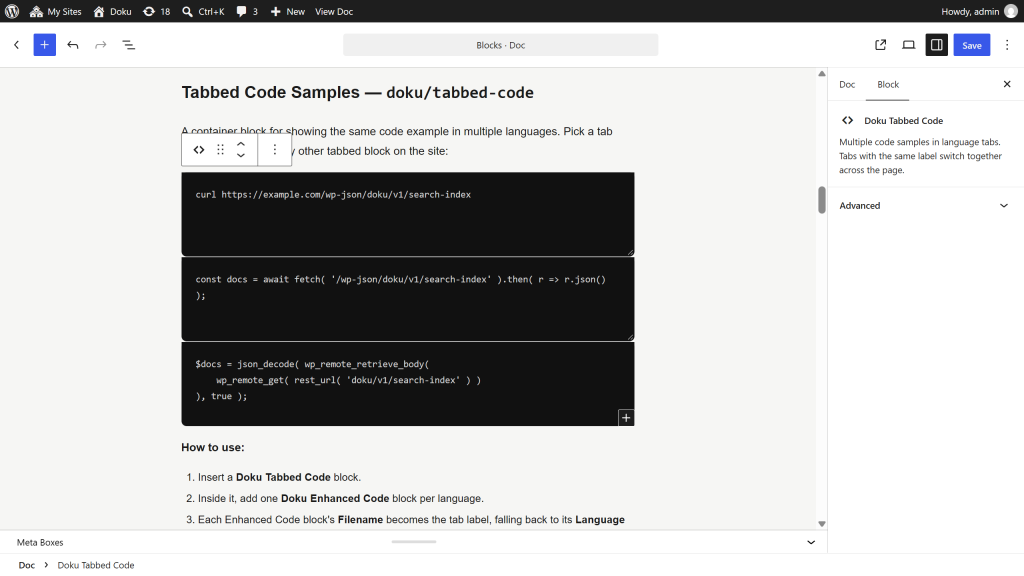View the 3 comments in moderation
This screenshot has width=1024, height=576.
tap(247, 11)
